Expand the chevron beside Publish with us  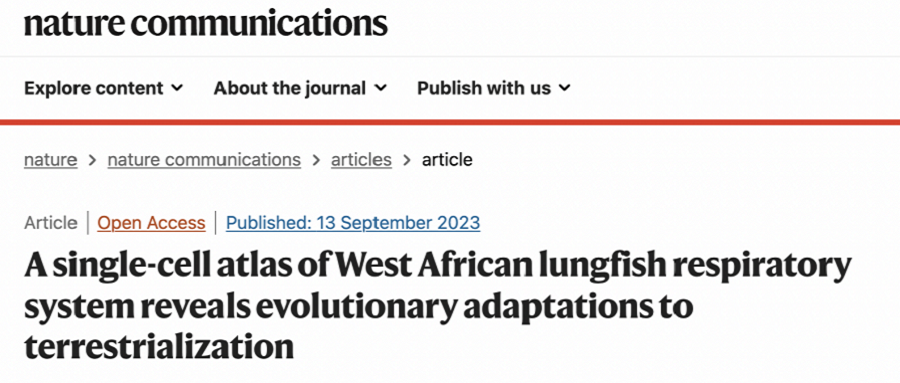(x=565, y=88)
